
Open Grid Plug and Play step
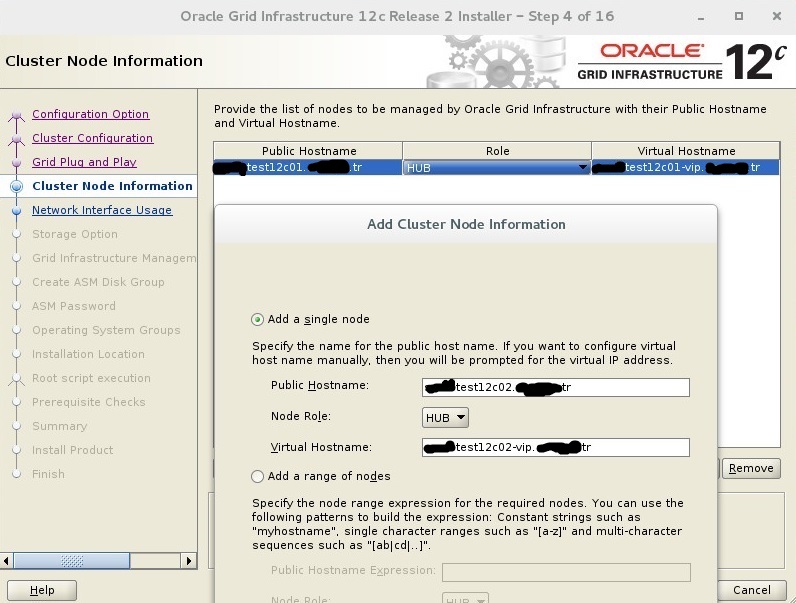84,162
